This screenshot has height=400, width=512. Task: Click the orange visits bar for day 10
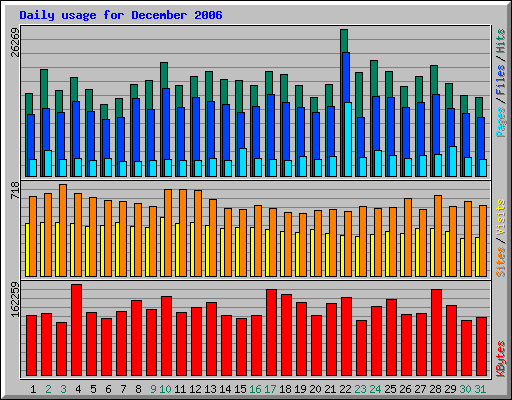point(168,233)
